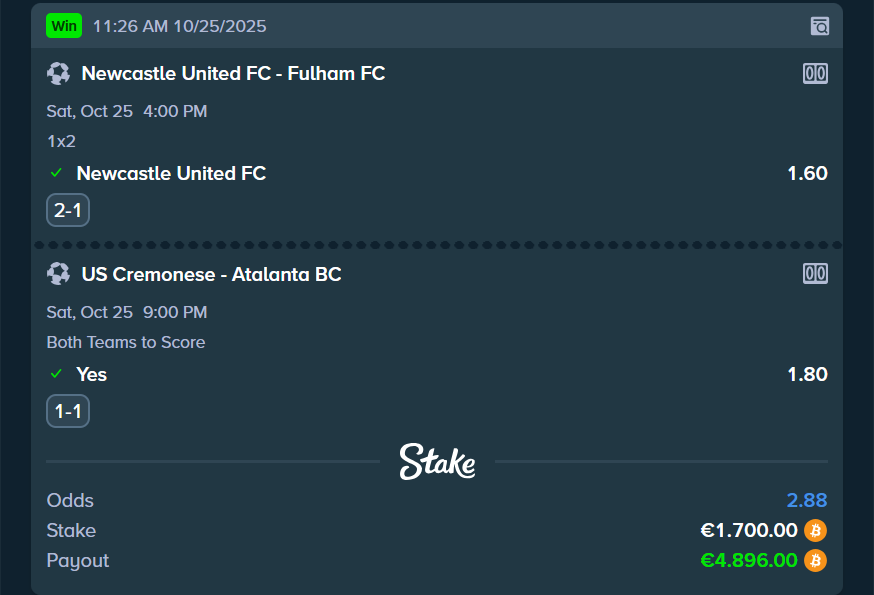Click the €4.896.00 payout amount

tap(749, 560)
